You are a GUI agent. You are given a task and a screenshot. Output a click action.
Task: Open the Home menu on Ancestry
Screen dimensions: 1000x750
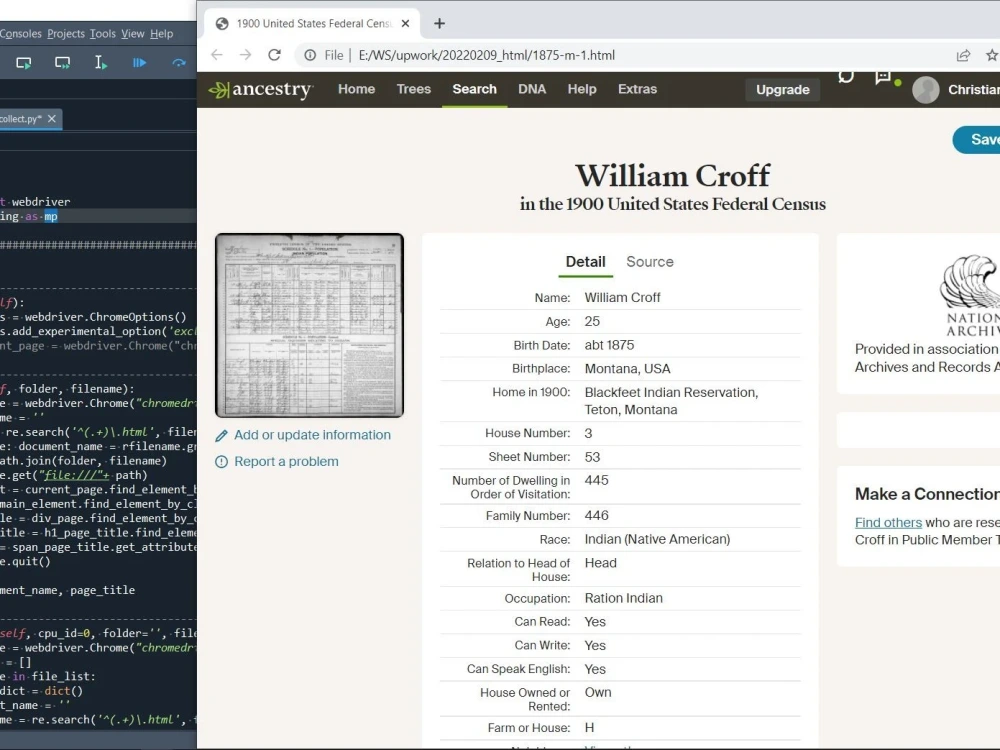pyautogui.click(x=357, y=89)
